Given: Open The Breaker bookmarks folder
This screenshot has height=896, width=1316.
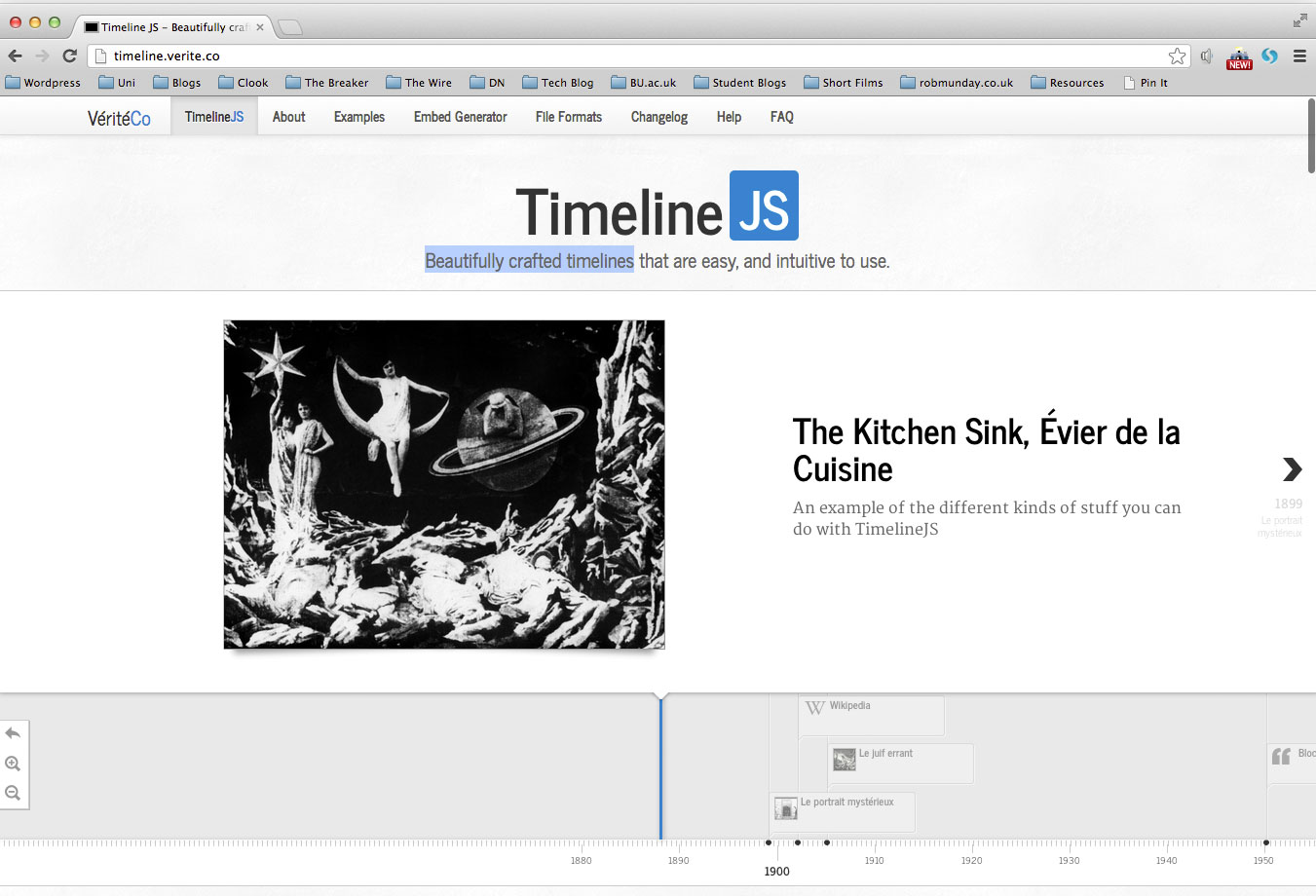Looking at the screenshot, I should click(x=327, y=83).
